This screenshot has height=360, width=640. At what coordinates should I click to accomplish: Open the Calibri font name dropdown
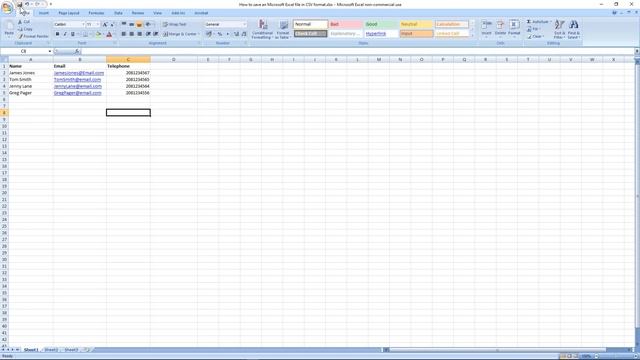coord(83,24)
